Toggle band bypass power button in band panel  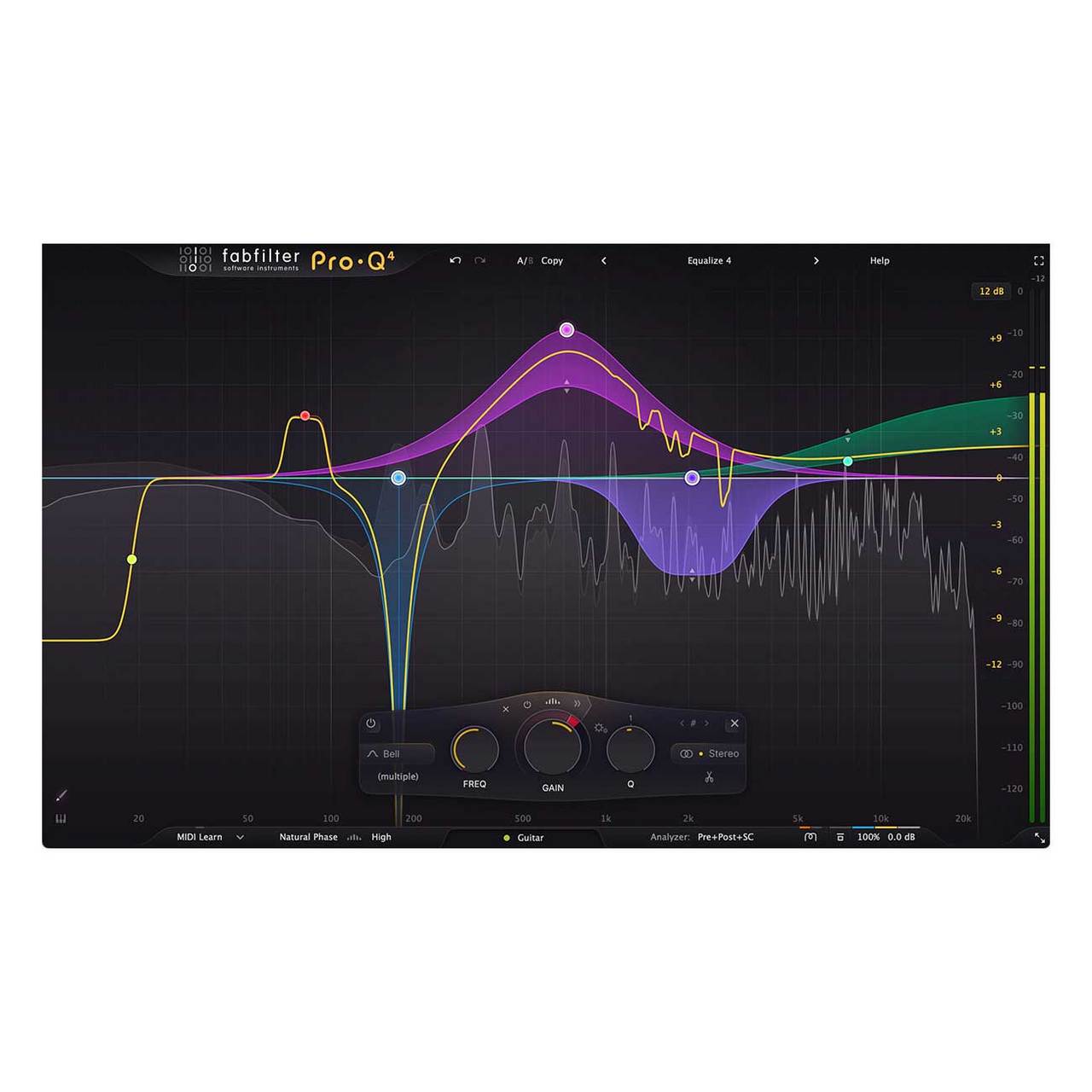(x=371, y=723)
